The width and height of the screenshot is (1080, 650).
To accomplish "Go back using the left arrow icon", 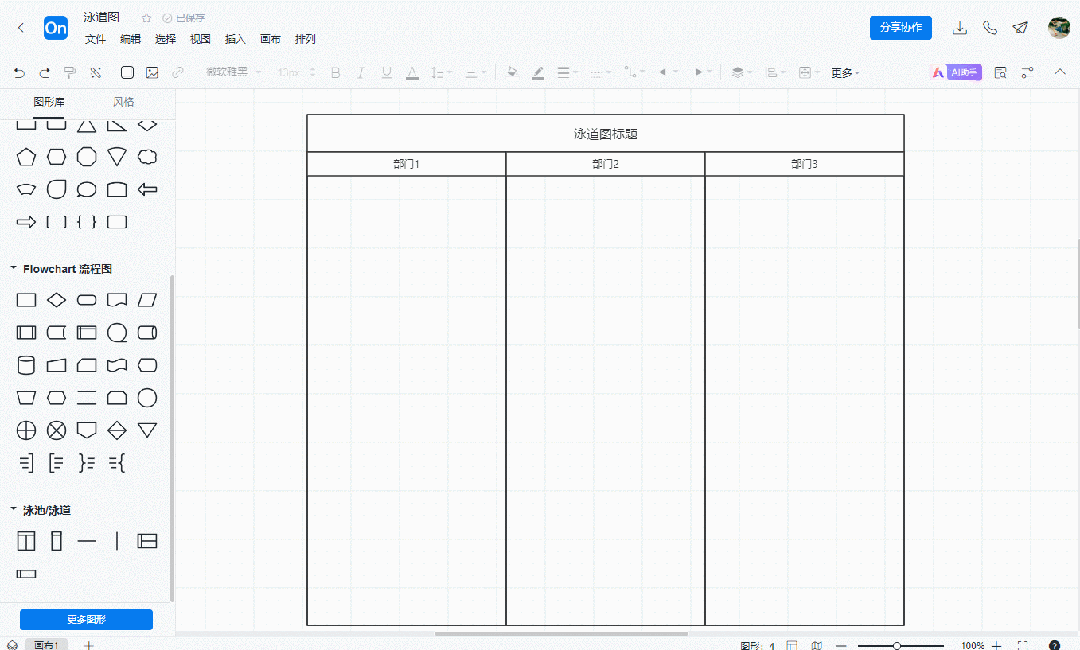I will pyautogui.click(x=21, y=28).
